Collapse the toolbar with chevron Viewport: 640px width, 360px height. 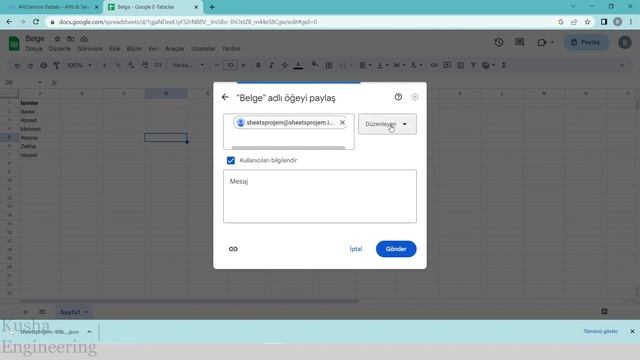click(x=621, y=65)
